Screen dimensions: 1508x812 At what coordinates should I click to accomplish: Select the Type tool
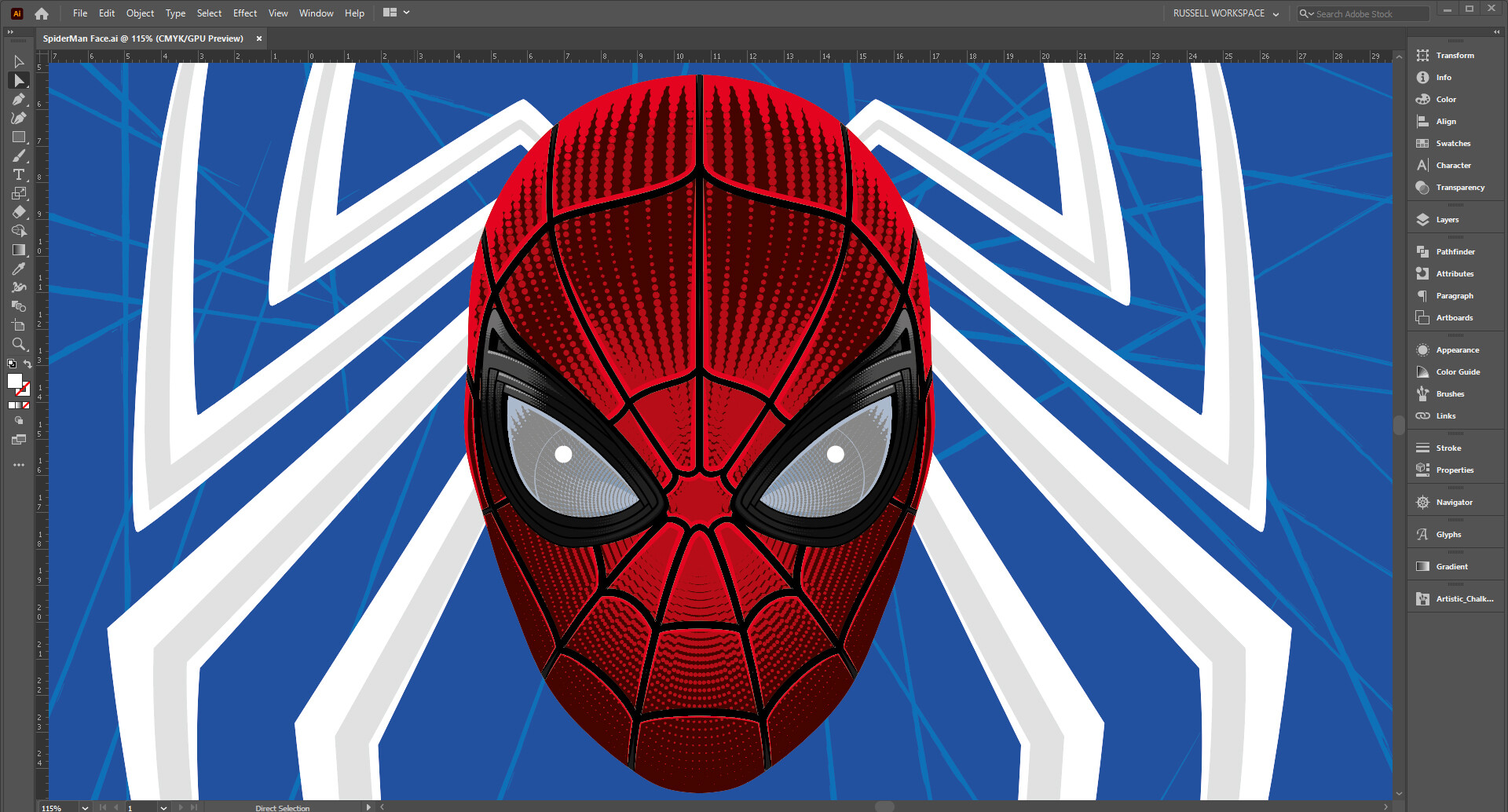19,174
